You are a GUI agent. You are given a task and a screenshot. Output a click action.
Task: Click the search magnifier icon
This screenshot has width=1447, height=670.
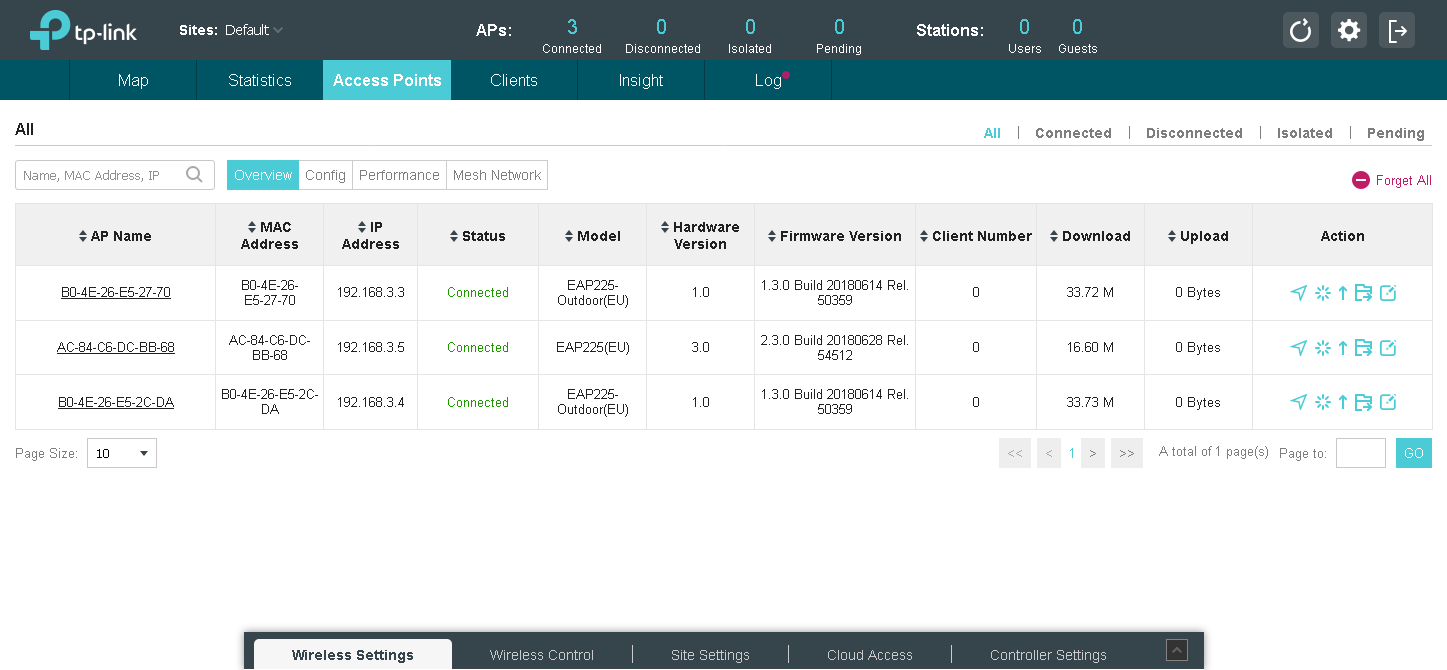point(195,175)
